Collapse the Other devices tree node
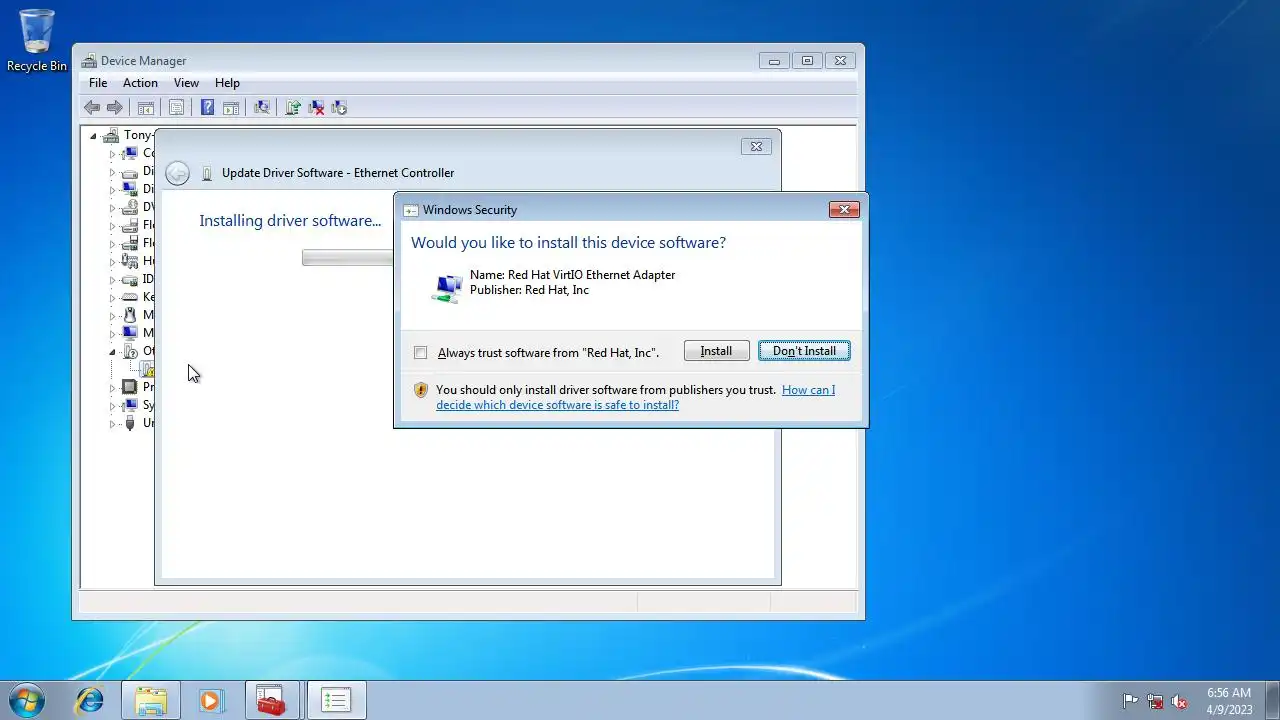 click(x=112, y=352)
